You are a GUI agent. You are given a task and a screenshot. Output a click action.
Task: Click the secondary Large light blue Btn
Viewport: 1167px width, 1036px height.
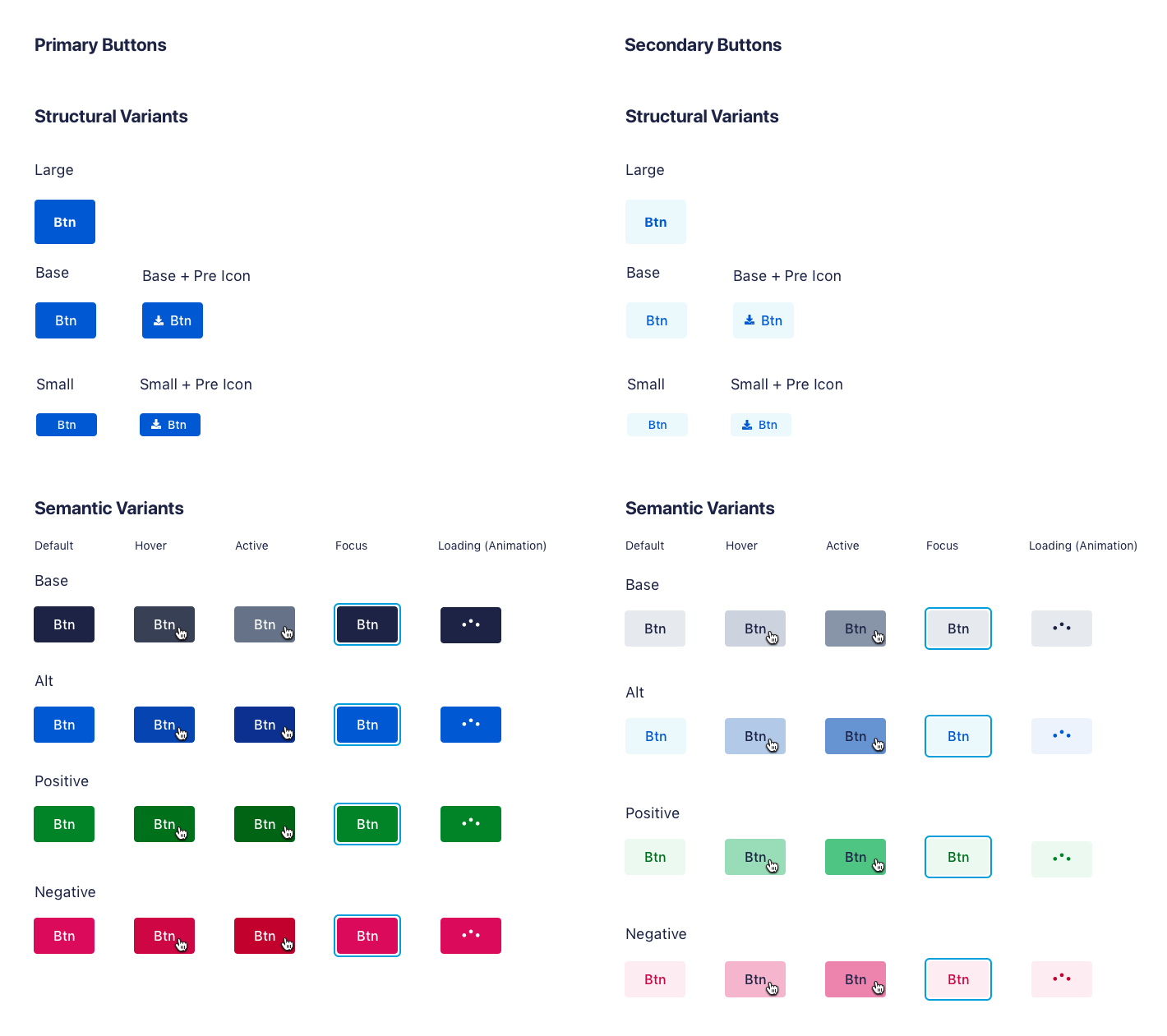656,222
